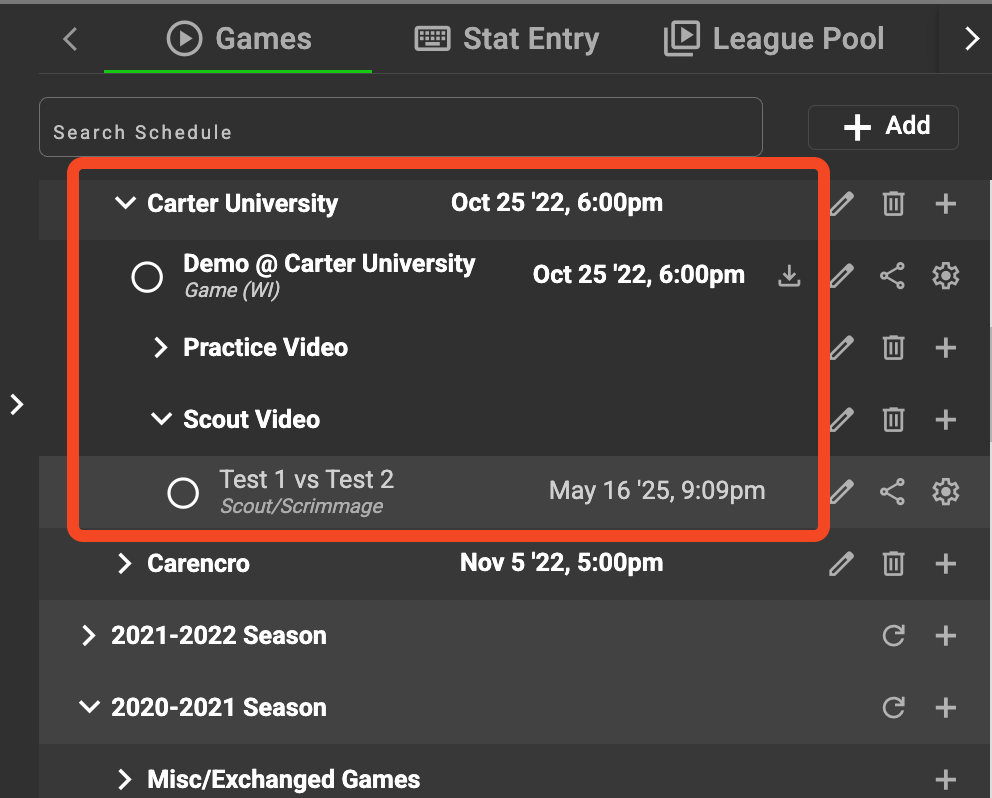The height and width of the screenshot is (798, 992).
Task: Collapse the 2020-2021 Season
Action: [89, 707]
